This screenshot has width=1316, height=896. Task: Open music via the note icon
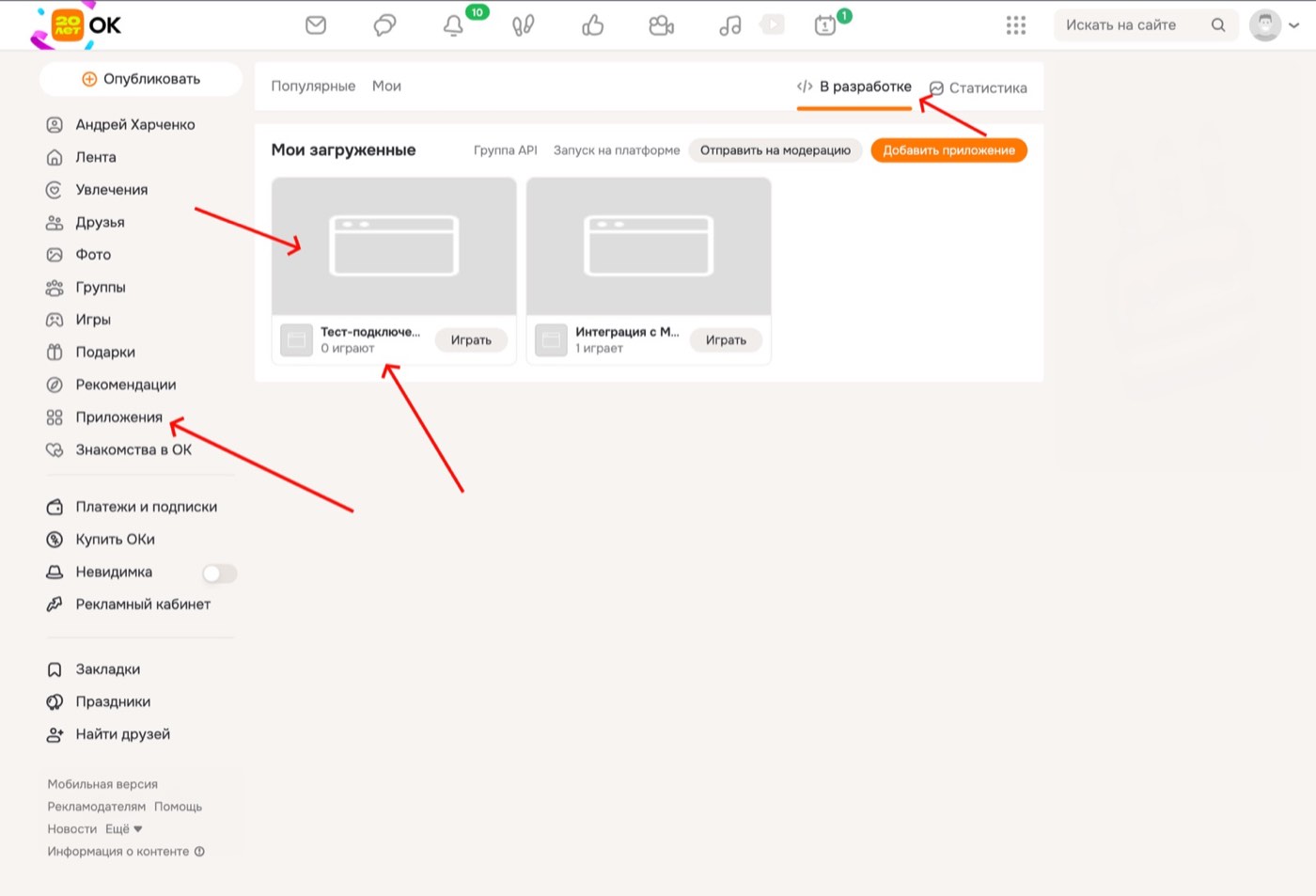click(729, 25)
